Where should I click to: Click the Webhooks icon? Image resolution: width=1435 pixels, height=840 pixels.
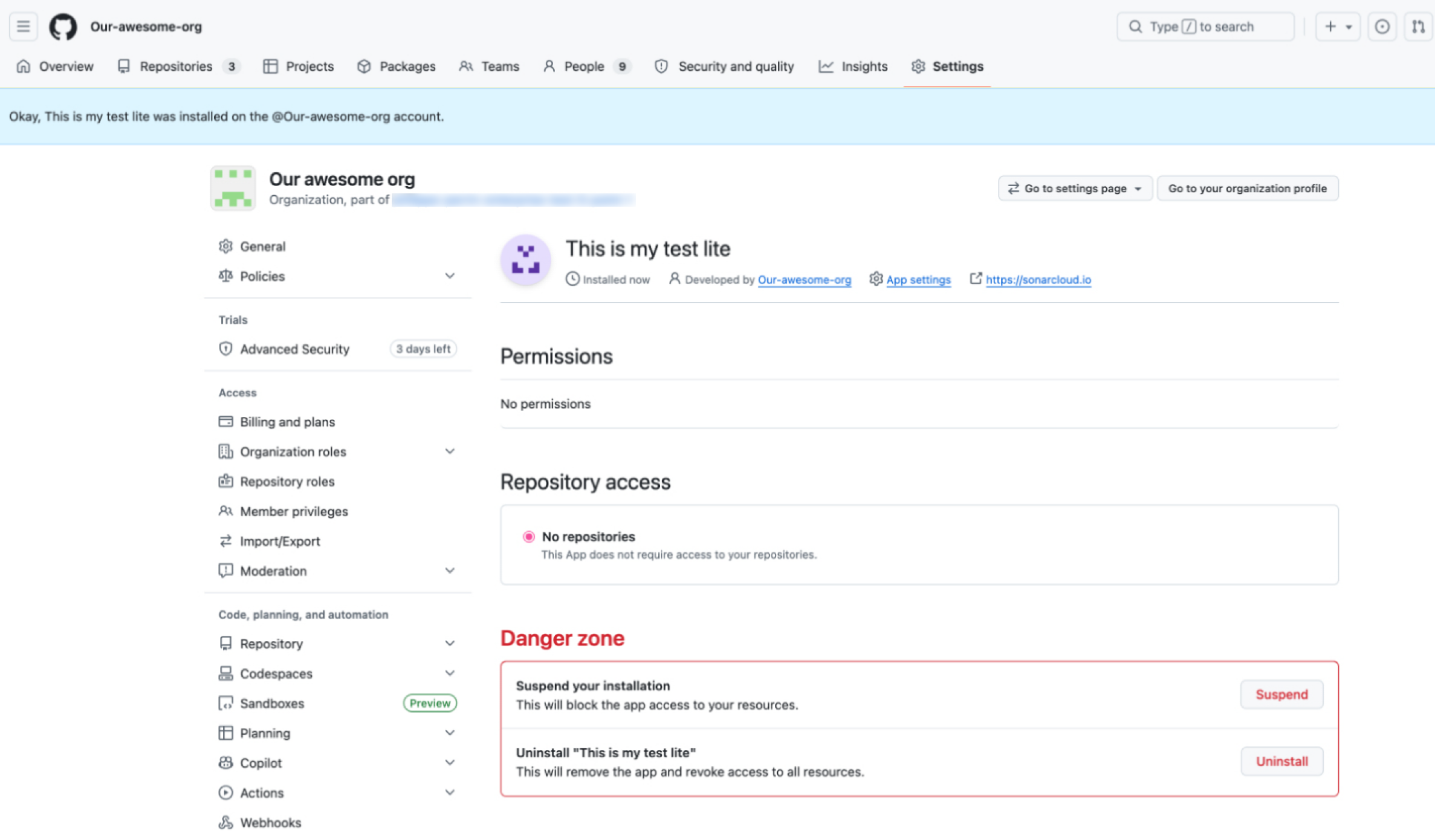pyautogui.click(x=225, y=822)
